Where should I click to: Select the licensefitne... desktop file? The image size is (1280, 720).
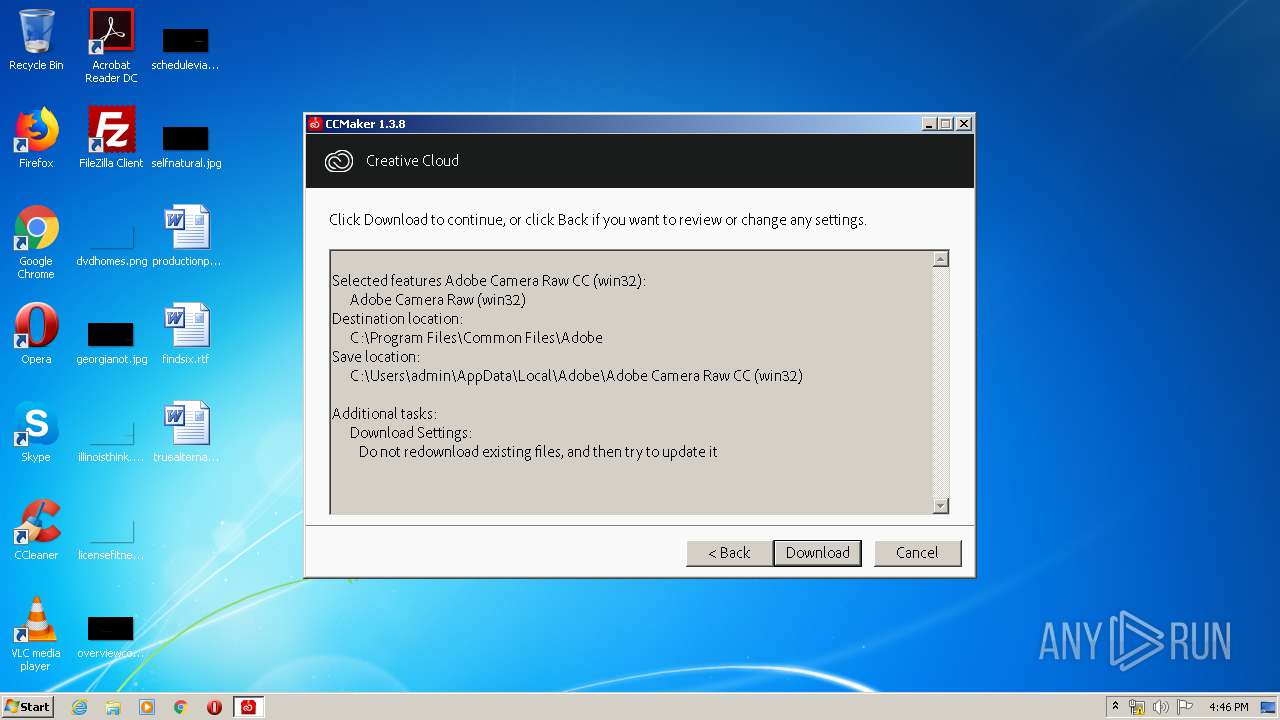(111, 540)
